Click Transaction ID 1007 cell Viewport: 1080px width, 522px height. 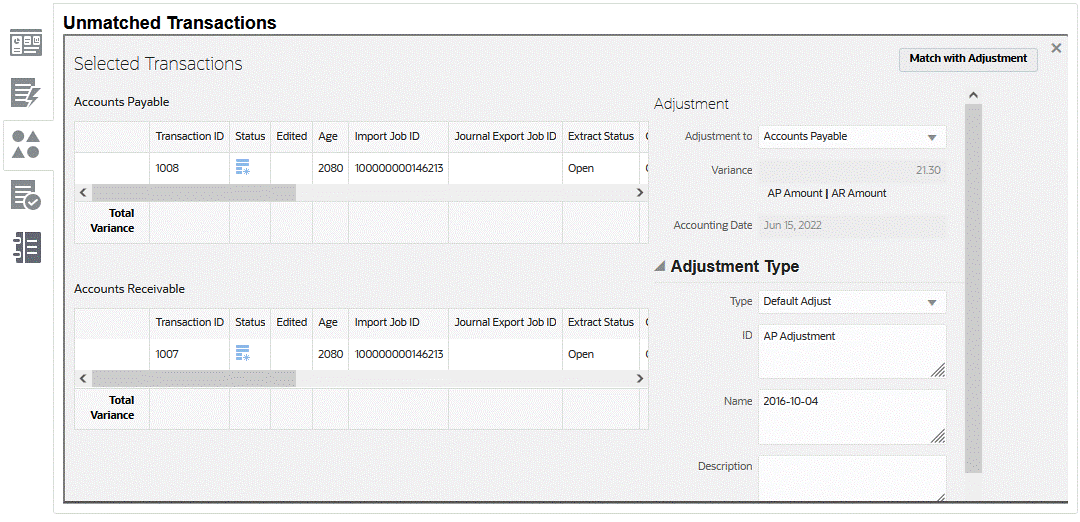pos(168,354)
